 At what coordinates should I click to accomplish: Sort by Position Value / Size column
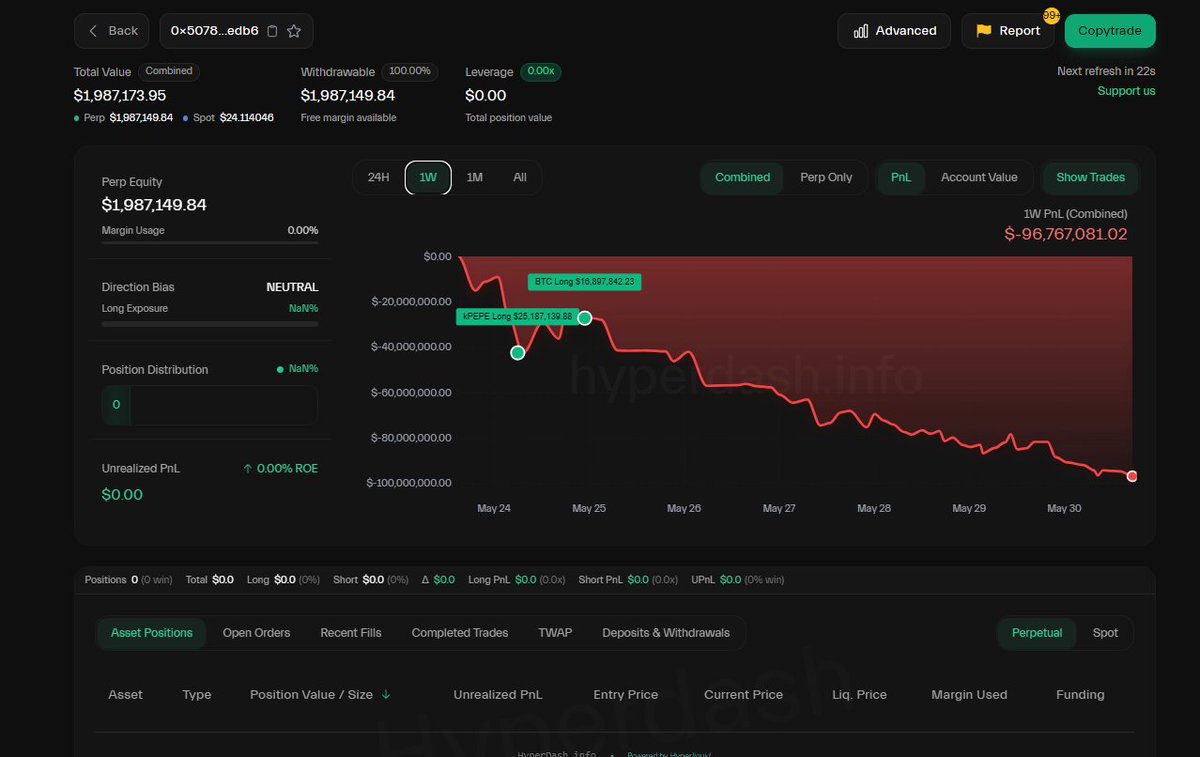pos(320,695)
